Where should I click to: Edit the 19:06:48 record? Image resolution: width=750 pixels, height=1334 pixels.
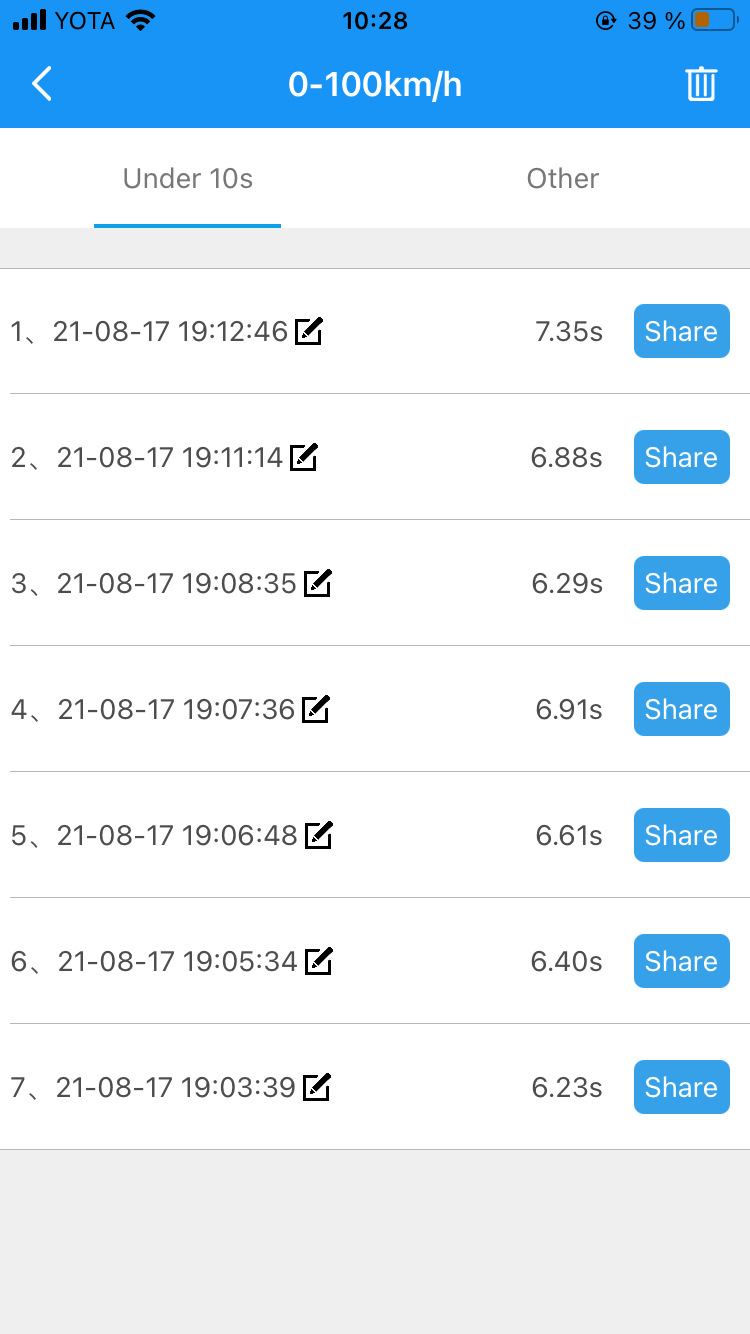[318, 835]
